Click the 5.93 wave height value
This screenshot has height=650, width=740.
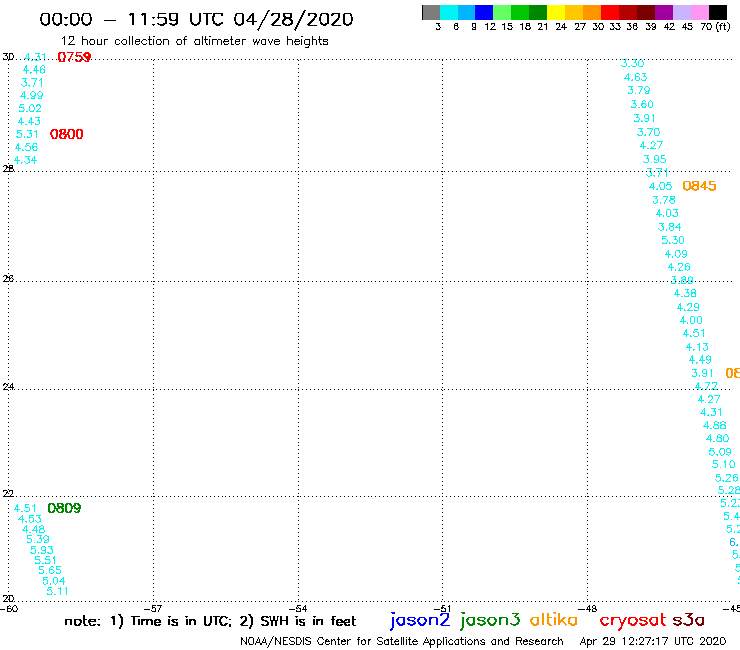[x=42, y=550]
